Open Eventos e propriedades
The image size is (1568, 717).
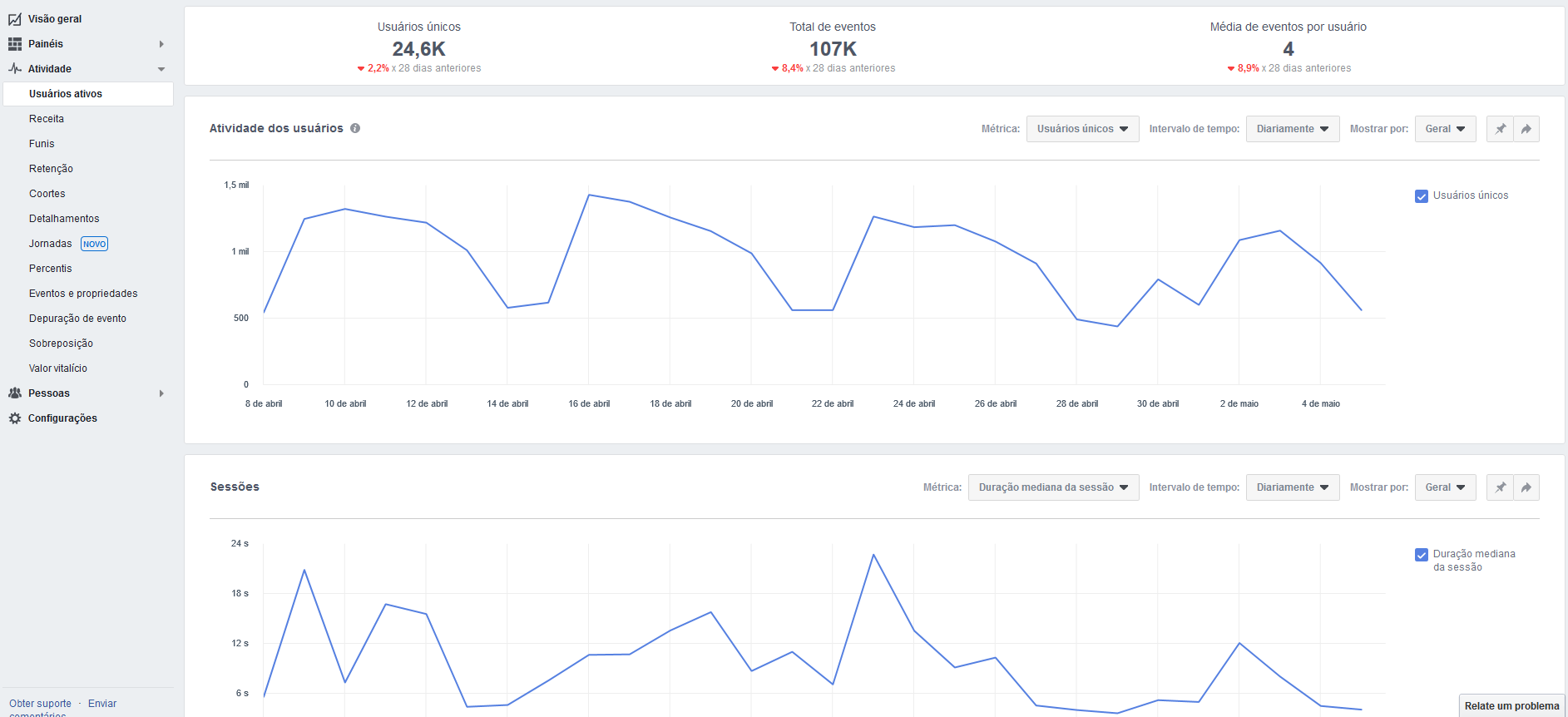tap(83, 294)
